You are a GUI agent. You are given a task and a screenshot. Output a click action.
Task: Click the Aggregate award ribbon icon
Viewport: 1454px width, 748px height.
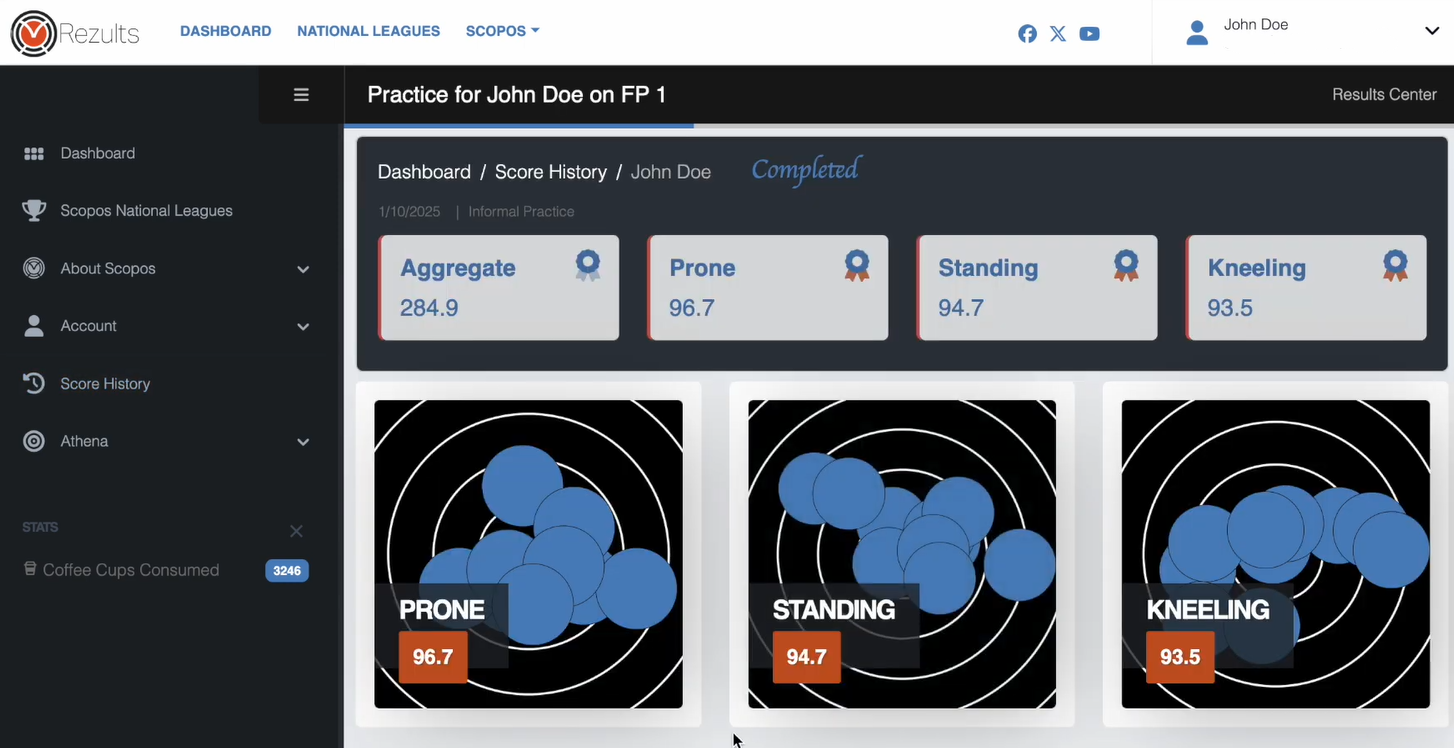(x=588, y=265)
